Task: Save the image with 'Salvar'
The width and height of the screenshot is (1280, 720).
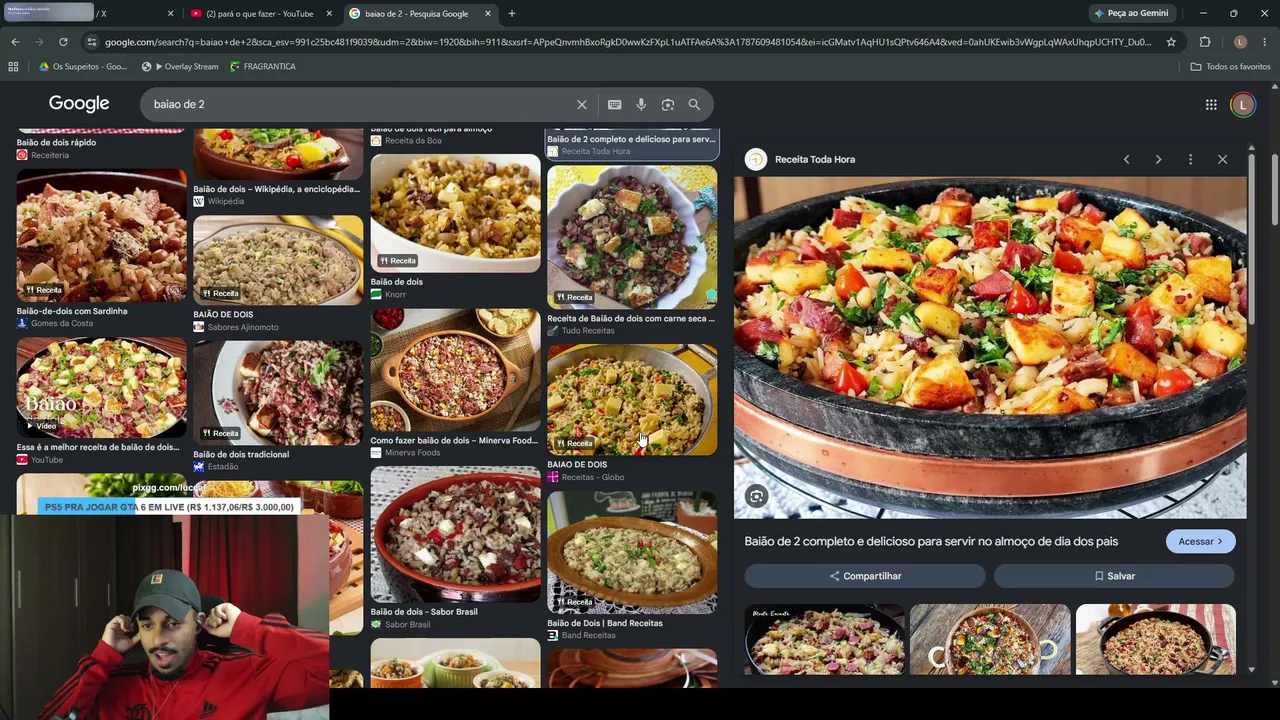Action: point(1114,576)
